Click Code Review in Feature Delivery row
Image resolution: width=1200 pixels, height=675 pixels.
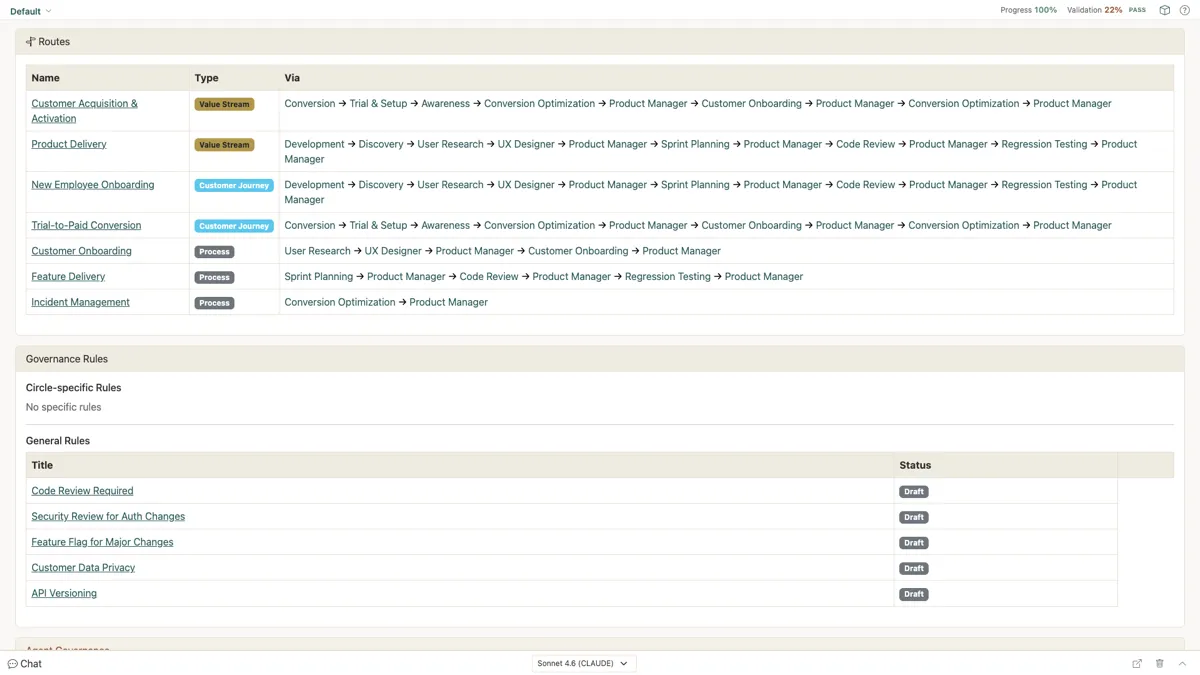[x=489, y=277]
